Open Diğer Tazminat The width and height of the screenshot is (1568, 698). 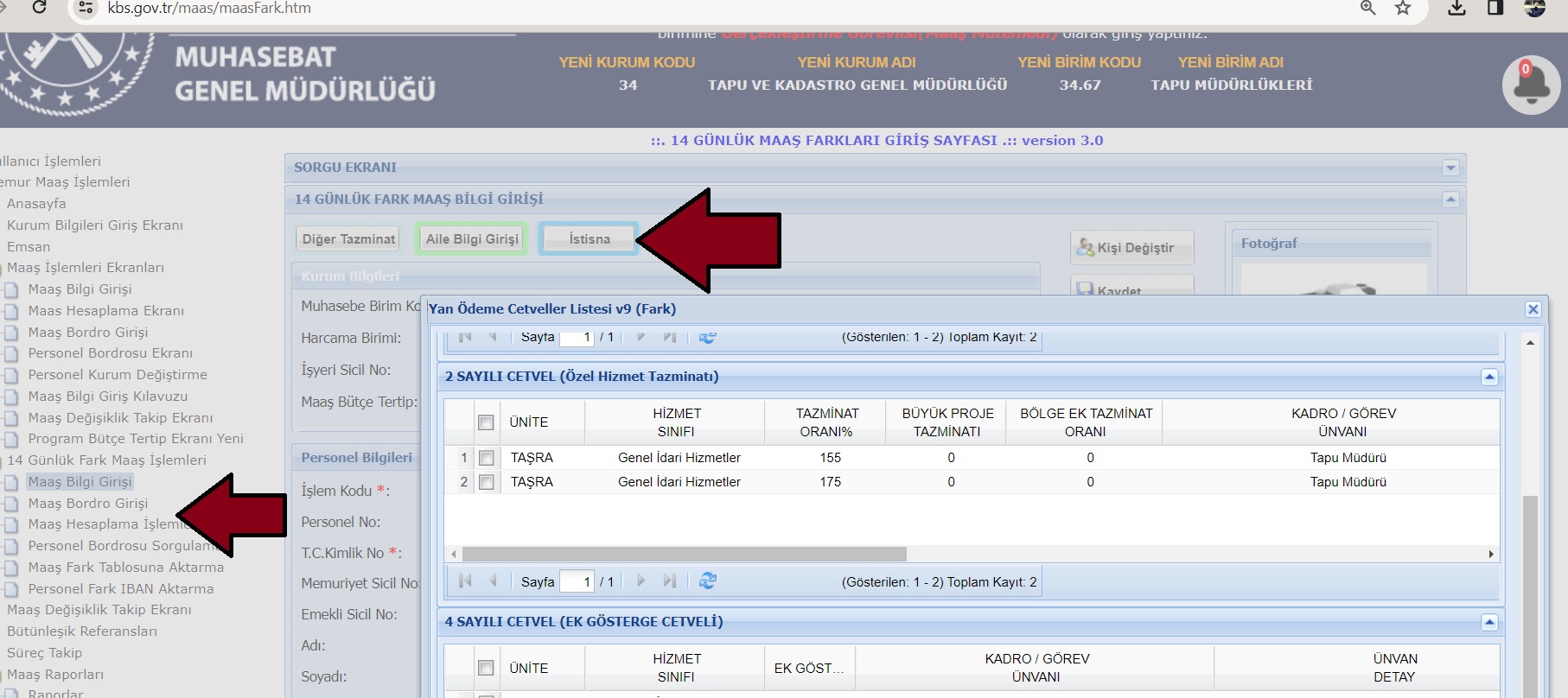point(348,238)
